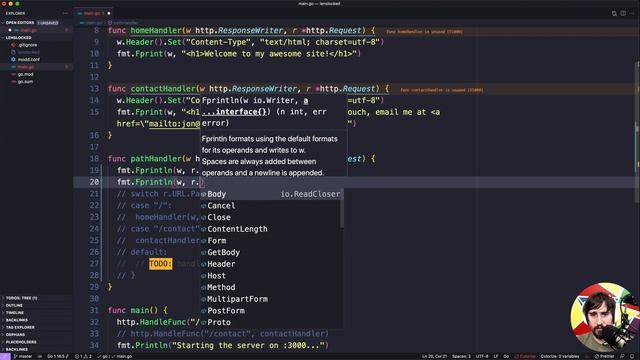The height and width of the screenshot is (360, 640).
Task: Click line number 31 in the gutter
Action: [94, 310]
